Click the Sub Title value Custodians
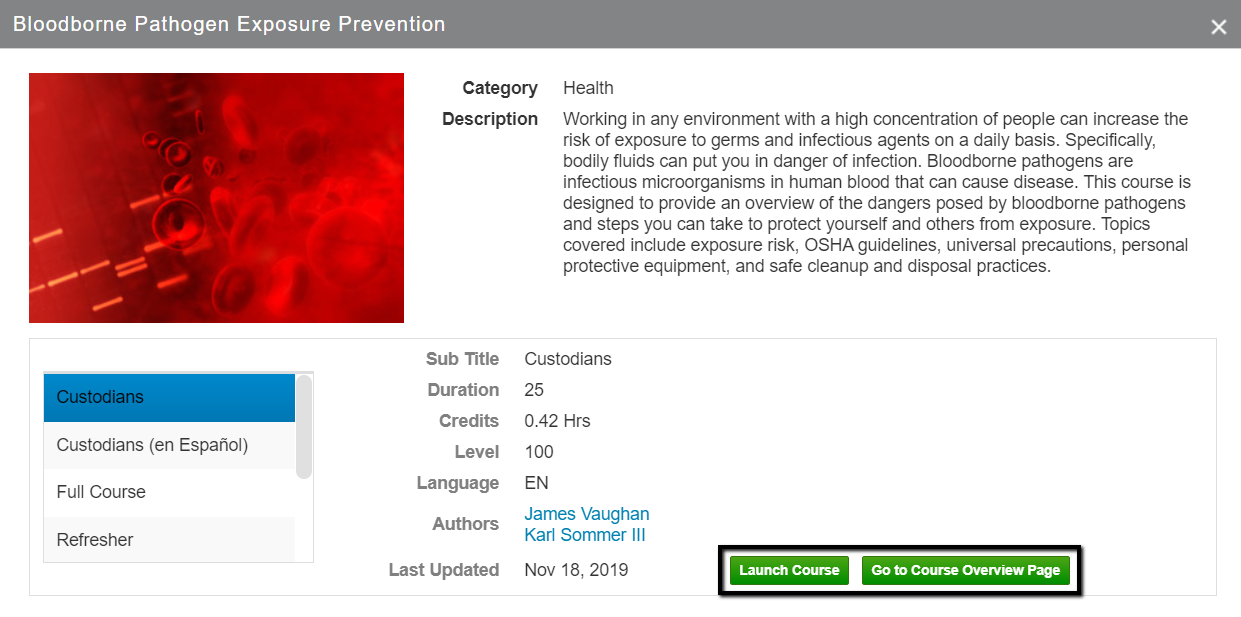1241x617 pixels. pyautogui.click(x=568, y=359)
